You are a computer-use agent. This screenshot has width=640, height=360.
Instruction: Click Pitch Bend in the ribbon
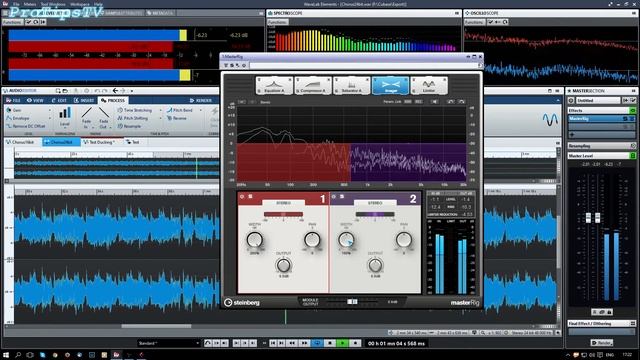[180, 110]
